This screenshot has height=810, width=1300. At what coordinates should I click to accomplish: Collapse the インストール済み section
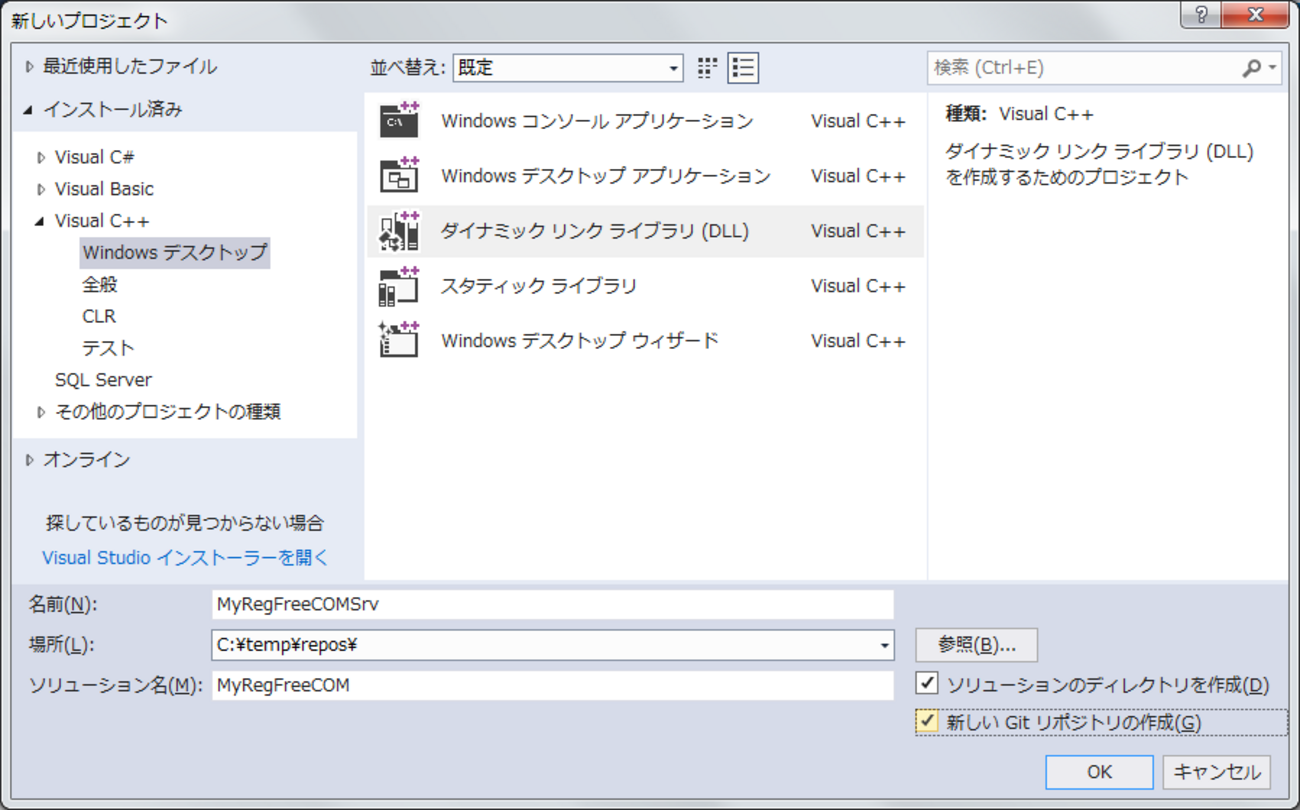(x=28, y=110)
